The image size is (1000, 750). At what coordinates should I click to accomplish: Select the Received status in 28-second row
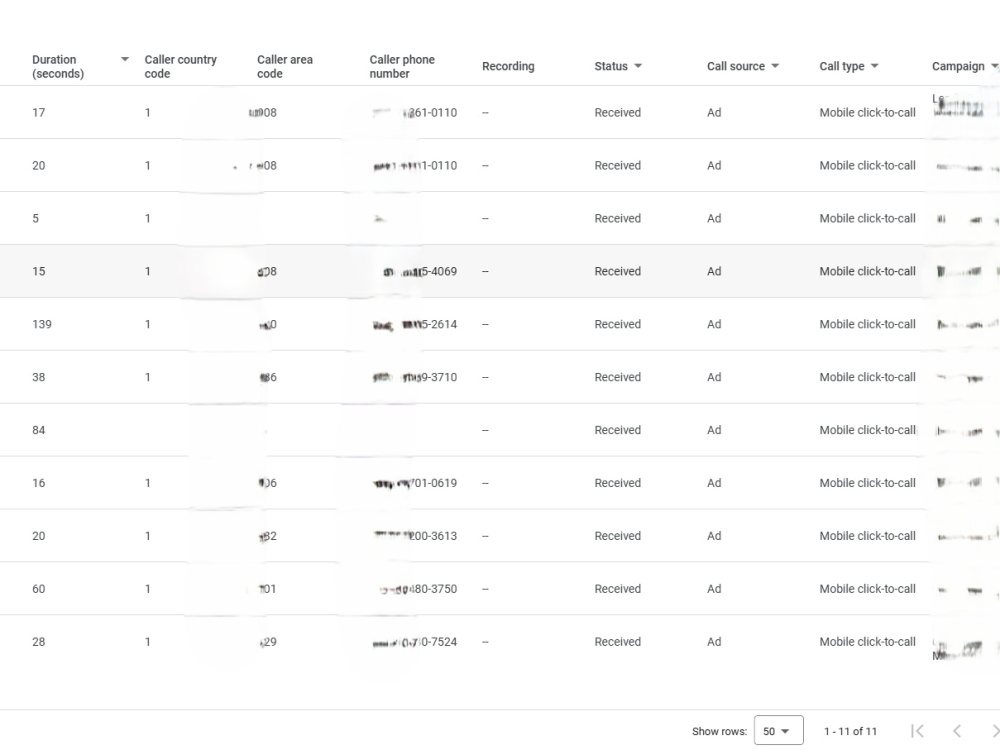click(x=617, y=642)
